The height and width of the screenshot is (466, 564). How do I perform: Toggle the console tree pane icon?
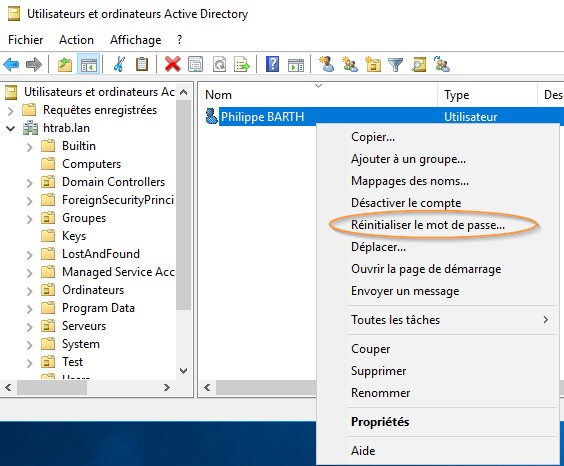(x=88, y=65)
